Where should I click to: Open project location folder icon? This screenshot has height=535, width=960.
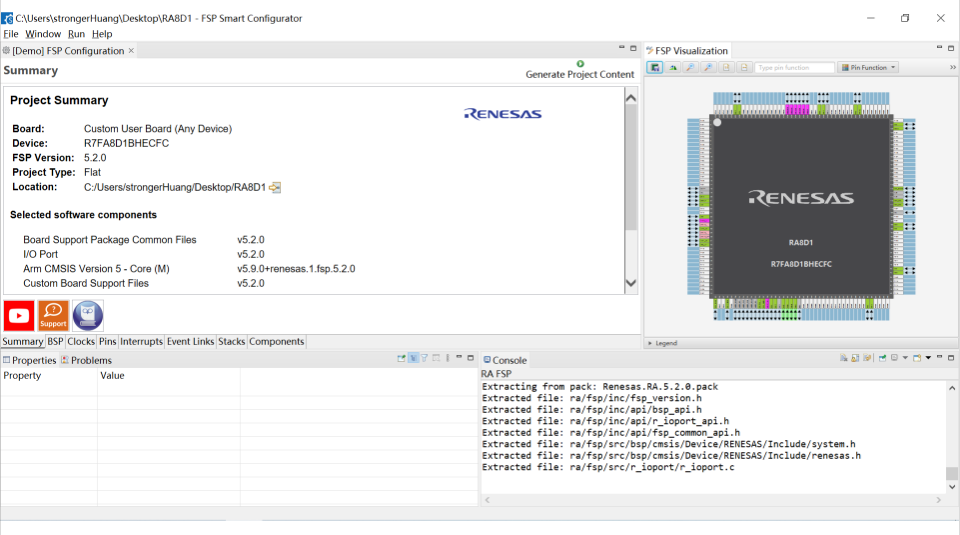coord(275,187)
